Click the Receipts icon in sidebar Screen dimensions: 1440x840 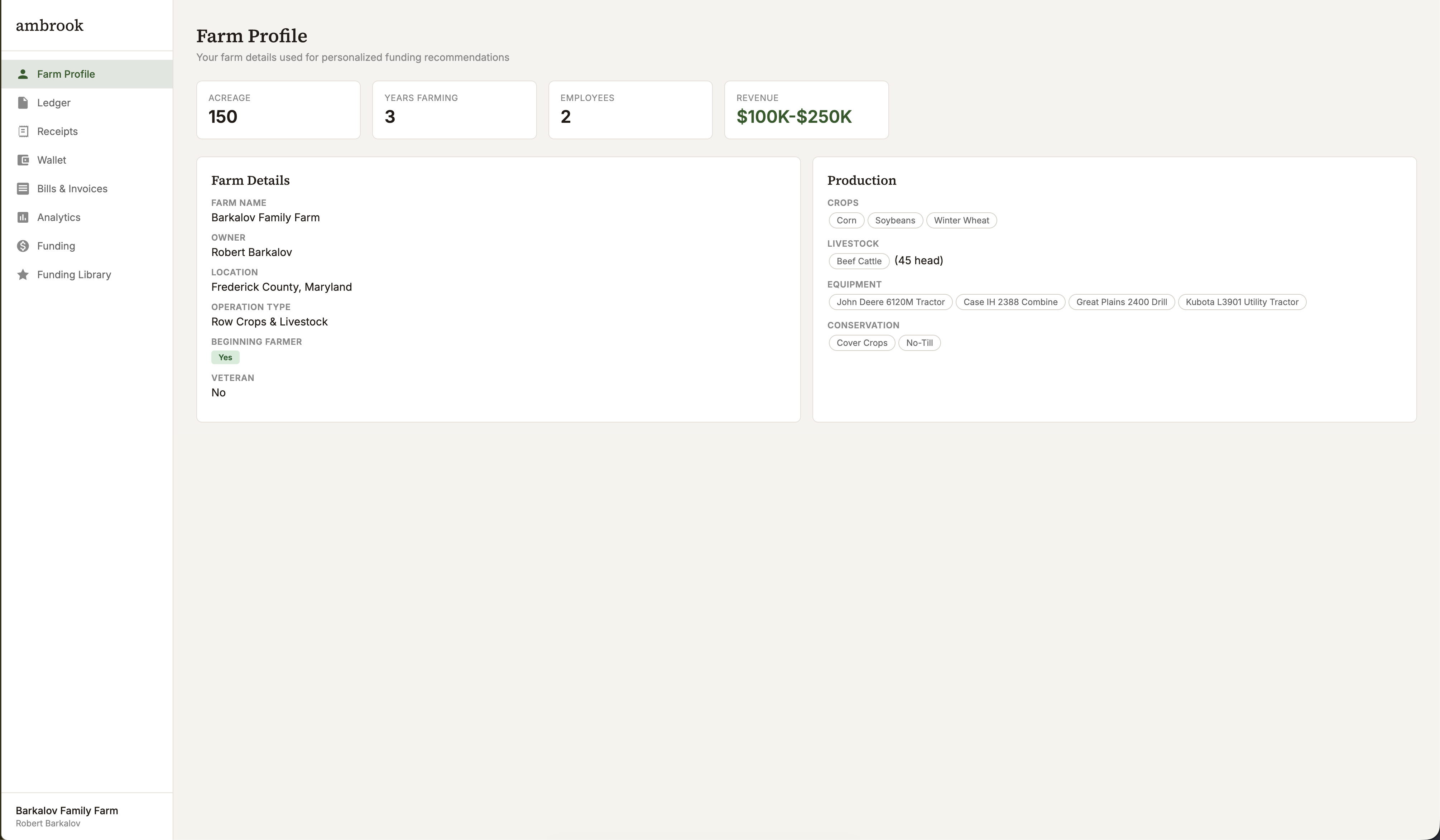pyautogui.click(x=23, y=131)
